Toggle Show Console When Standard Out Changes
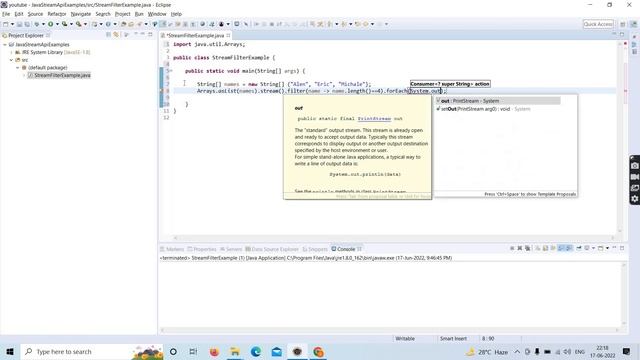Viewport: 640px width, 360px height. [561, 248]
